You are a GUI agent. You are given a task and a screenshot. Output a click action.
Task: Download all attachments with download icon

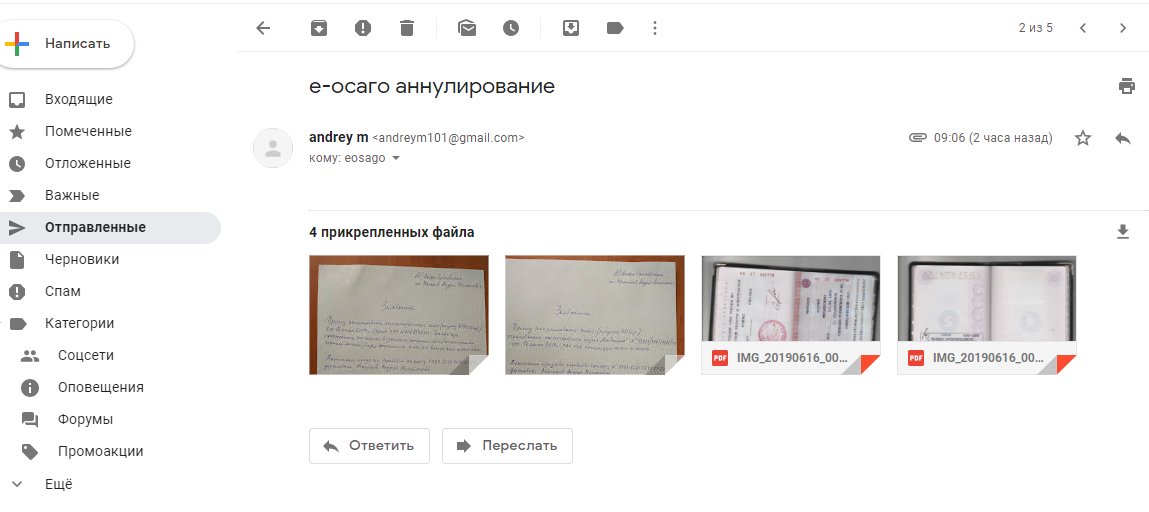(x=1122, y=232)
